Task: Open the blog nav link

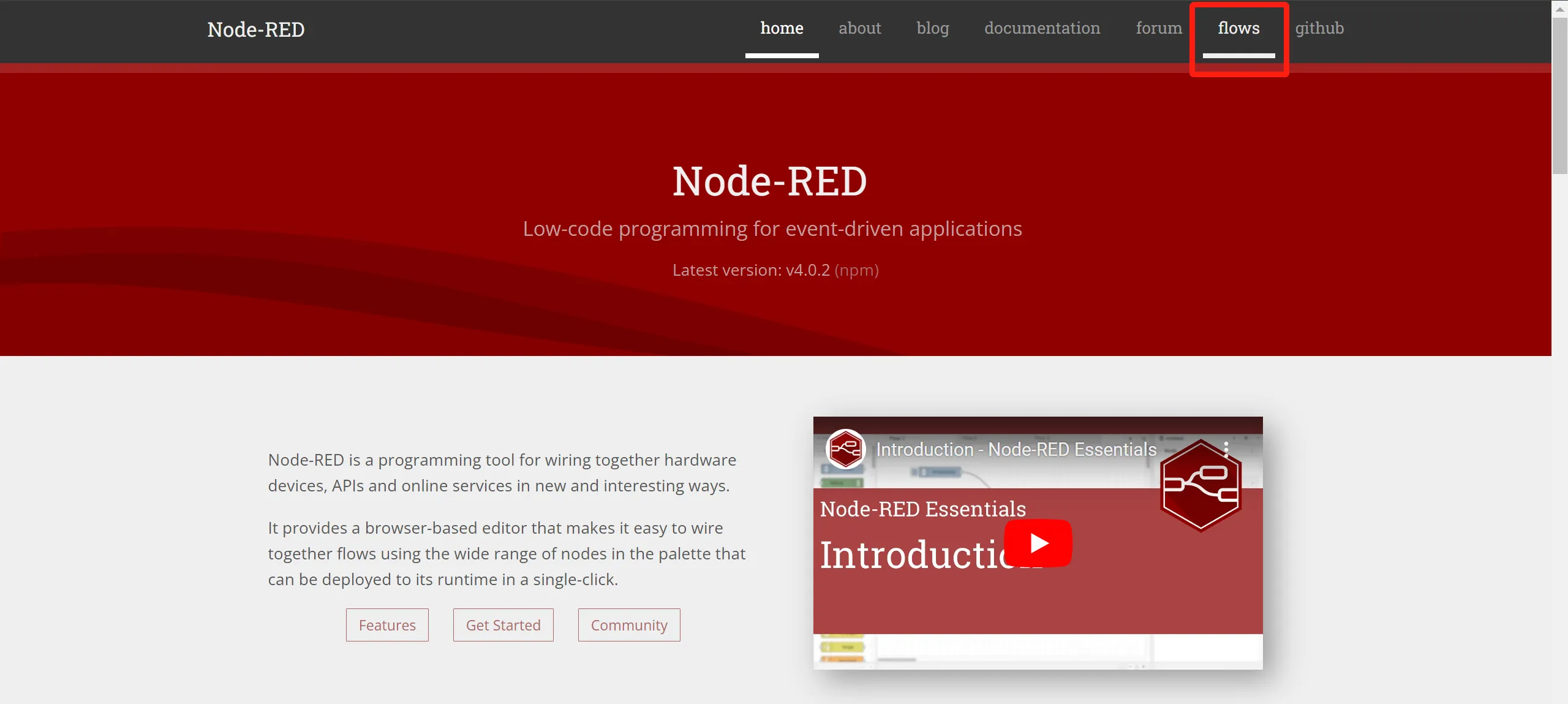Action: (x=932, y=28)
